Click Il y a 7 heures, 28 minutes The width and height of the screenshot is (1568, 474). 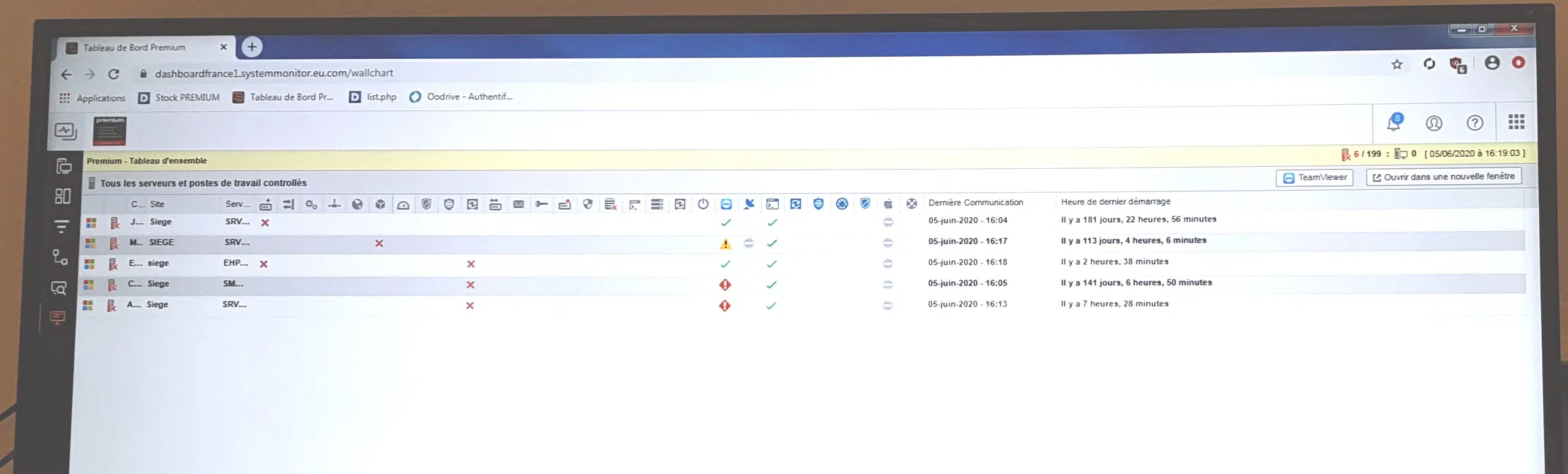pyautogui.click(x=1114, y=303)
